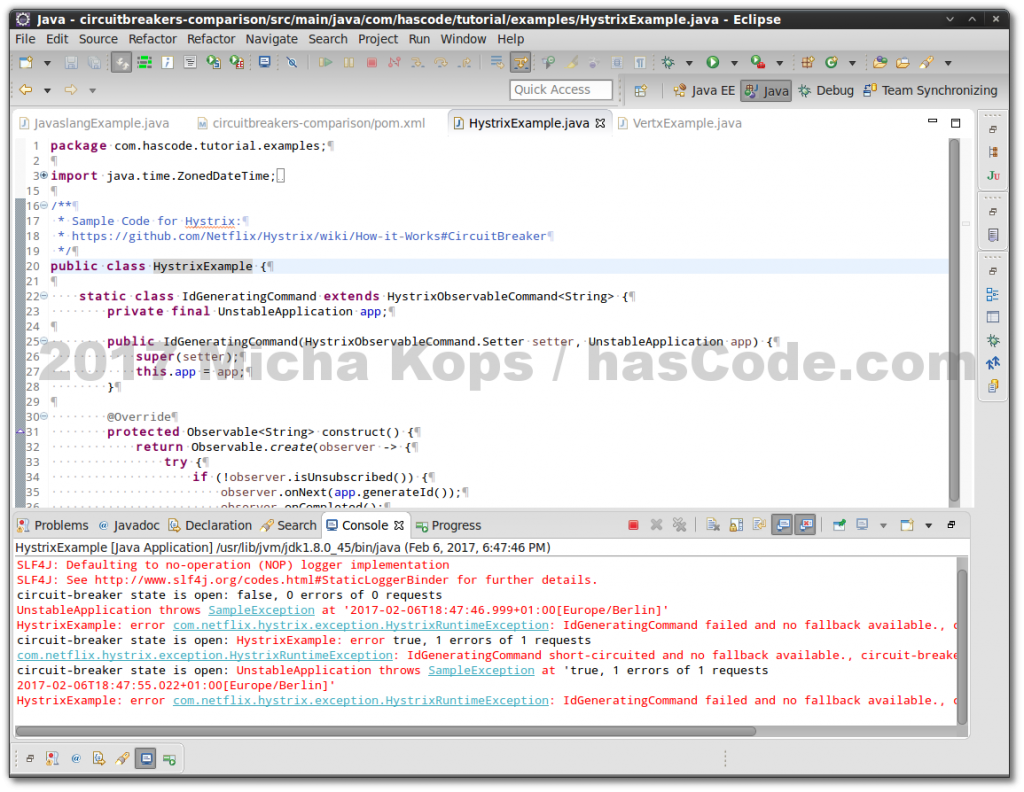Click the New Java Class icon
1024x792 pixels.
click(831, 63)
